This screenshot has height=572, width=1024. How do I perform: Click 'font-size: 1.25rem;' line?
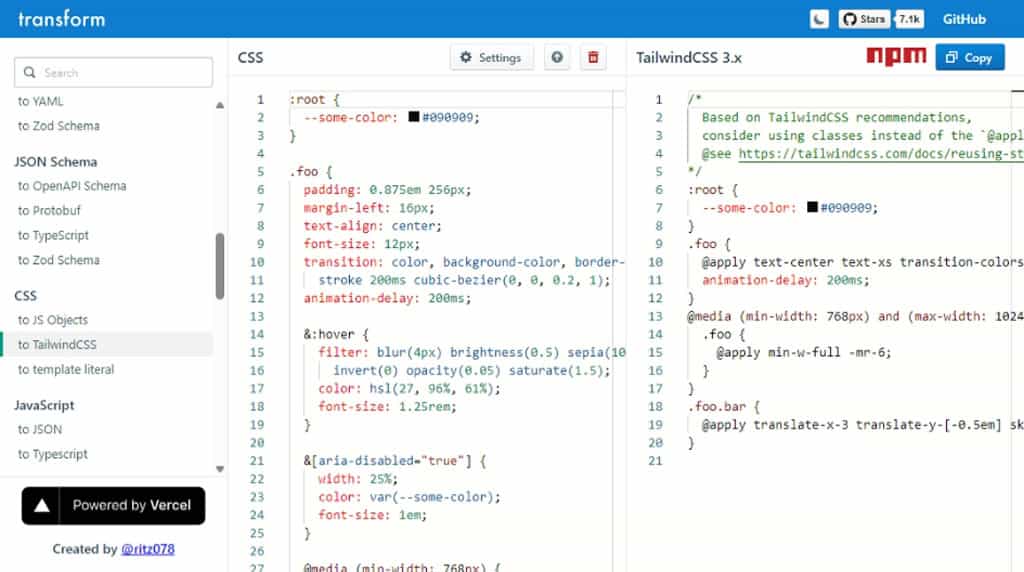point(387,406)
